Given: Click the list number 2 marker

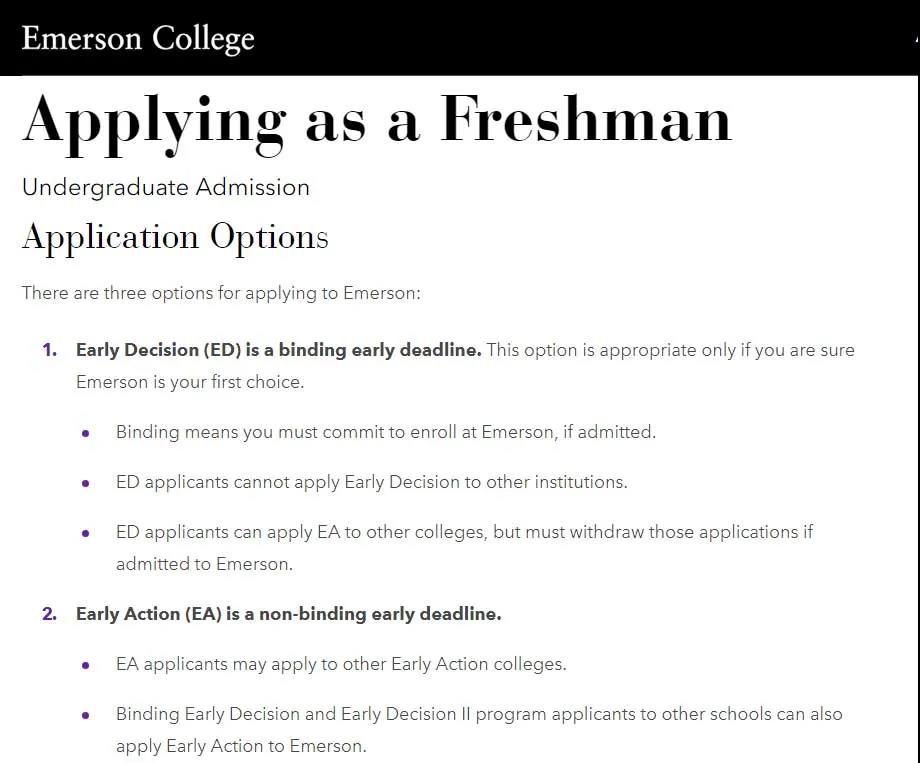Looking at the screenshot, I should pyautogui.click(x=49, y=615).
